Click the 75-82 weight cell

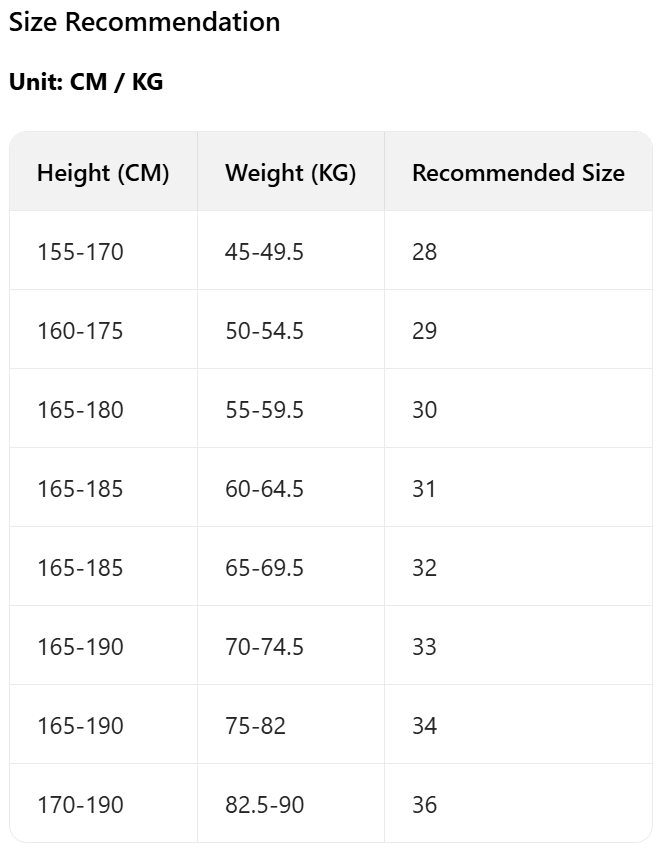tap(255, 726)
